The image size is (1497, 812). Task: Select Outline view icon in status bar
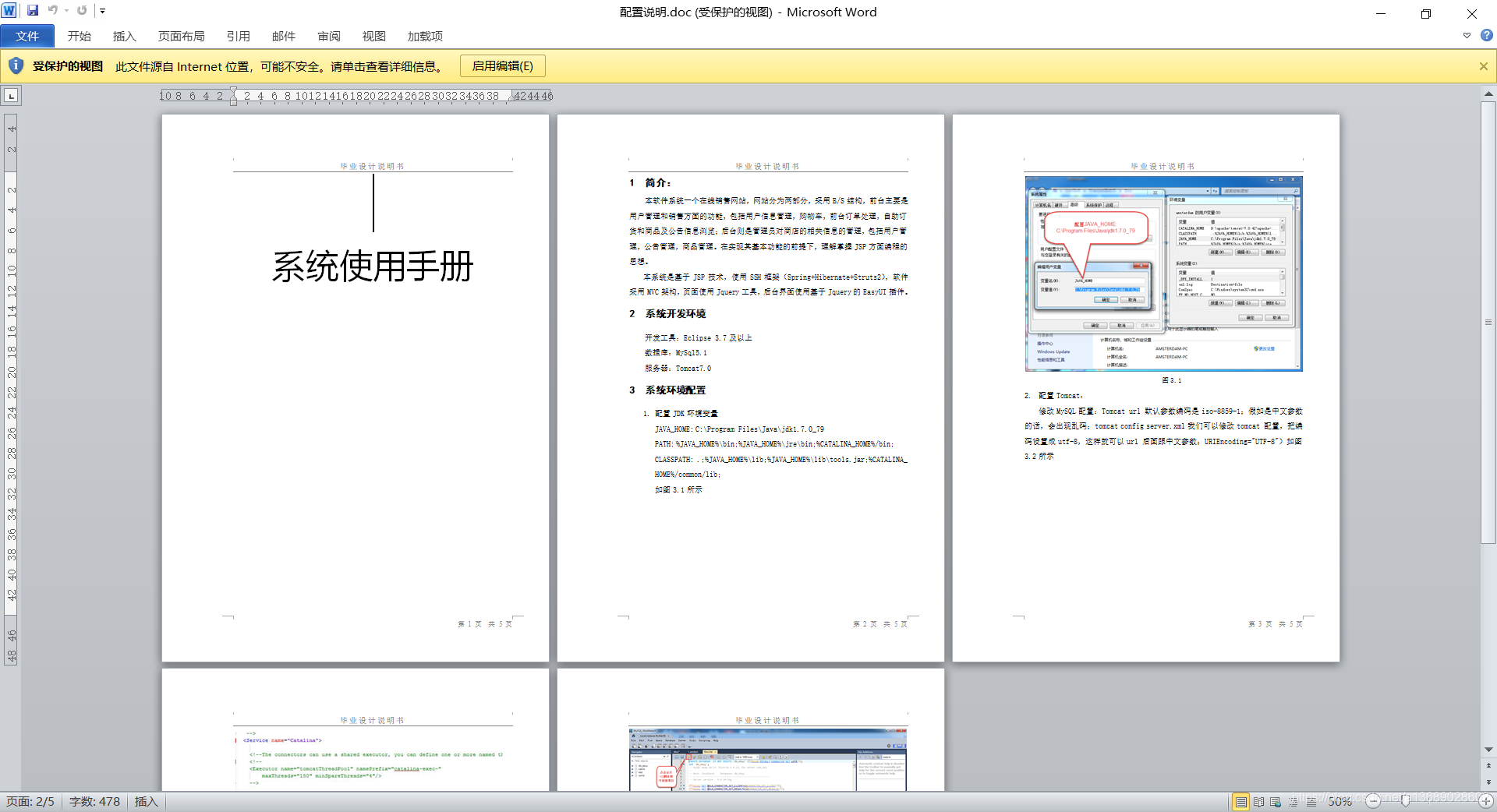(1294, 802)
